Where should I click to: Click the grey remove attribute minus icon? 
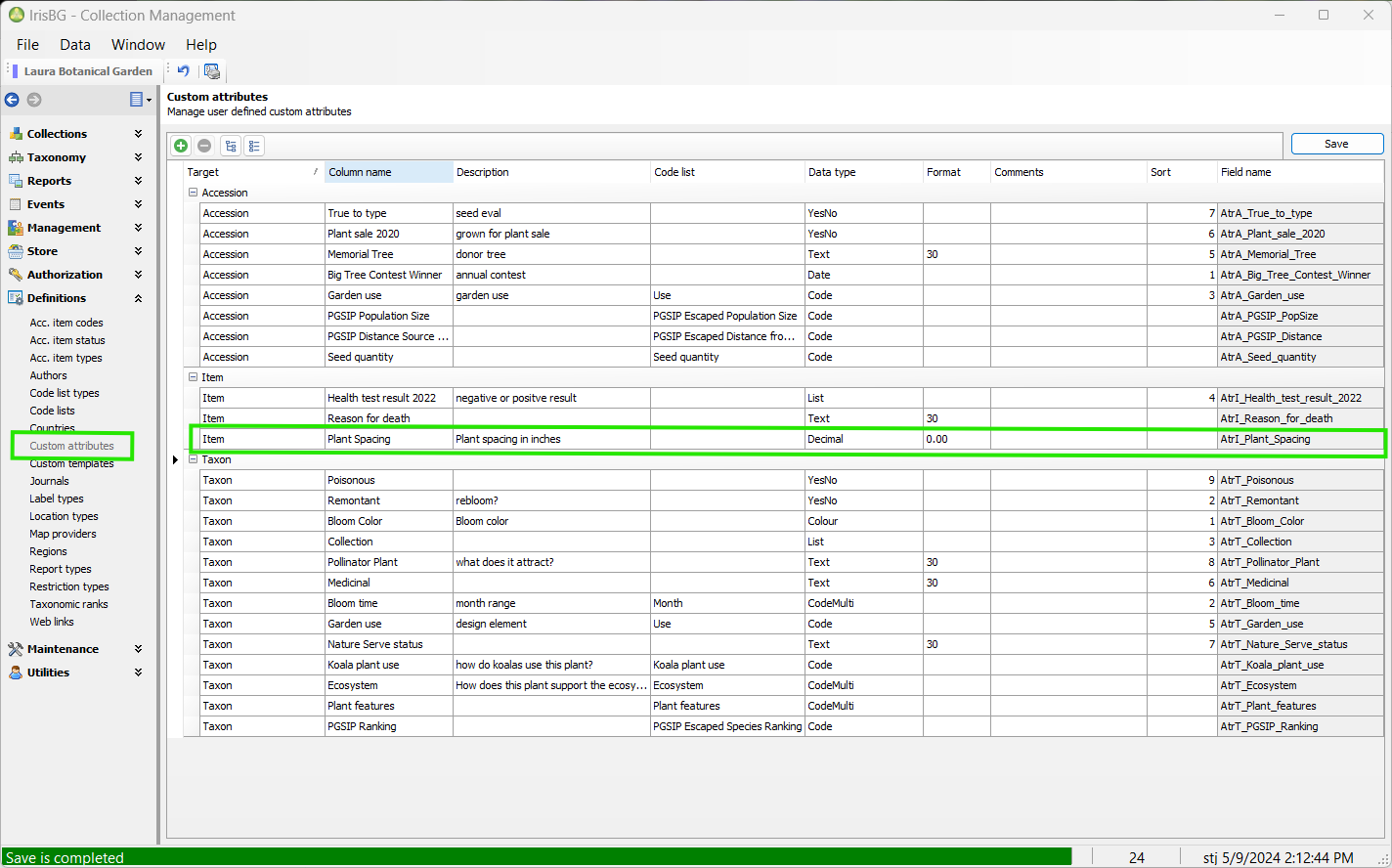204,146
